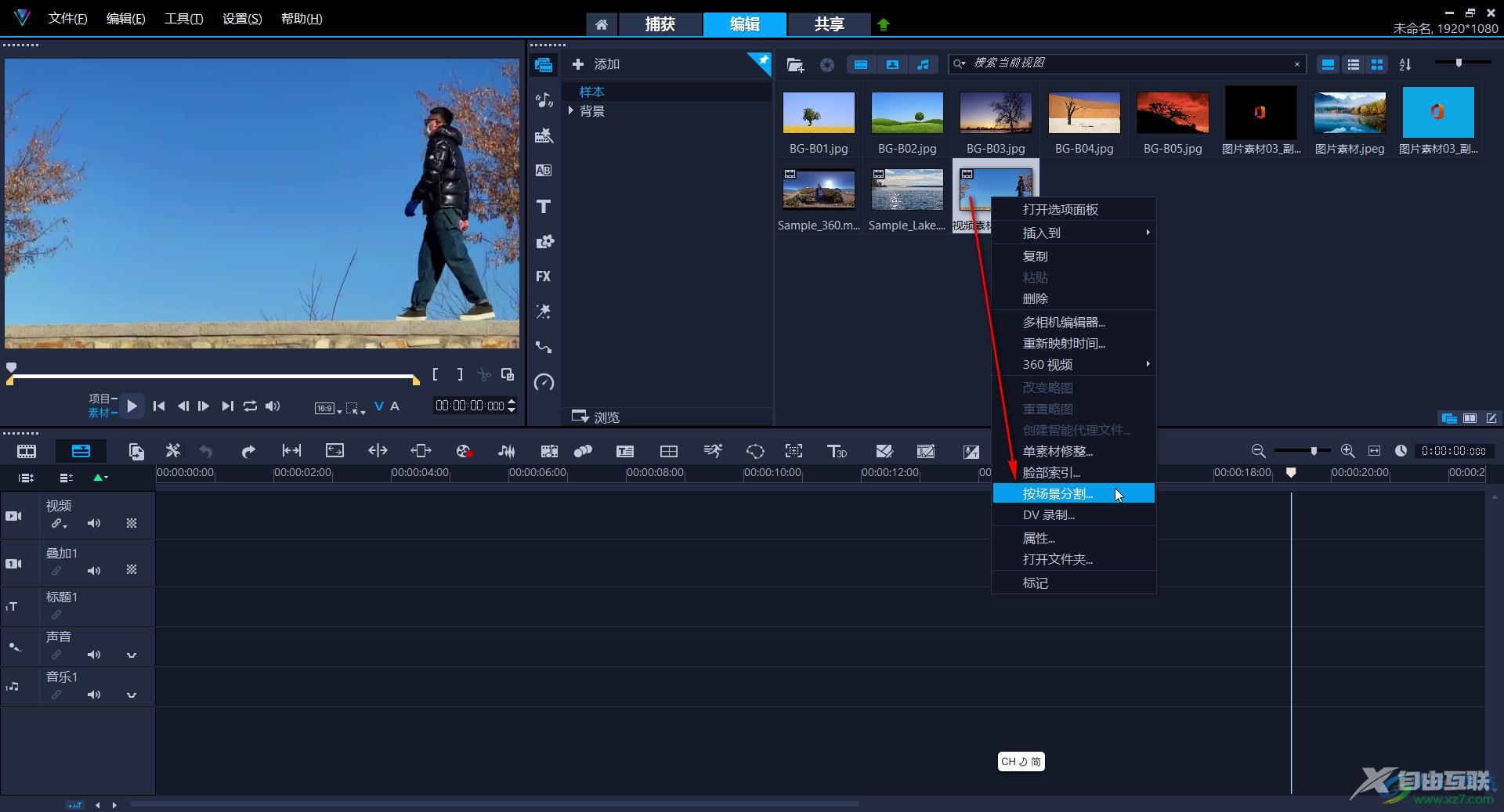1504x812 pixels.
Task: Open the green track height dropdown arrow
Action: (100, 477)
